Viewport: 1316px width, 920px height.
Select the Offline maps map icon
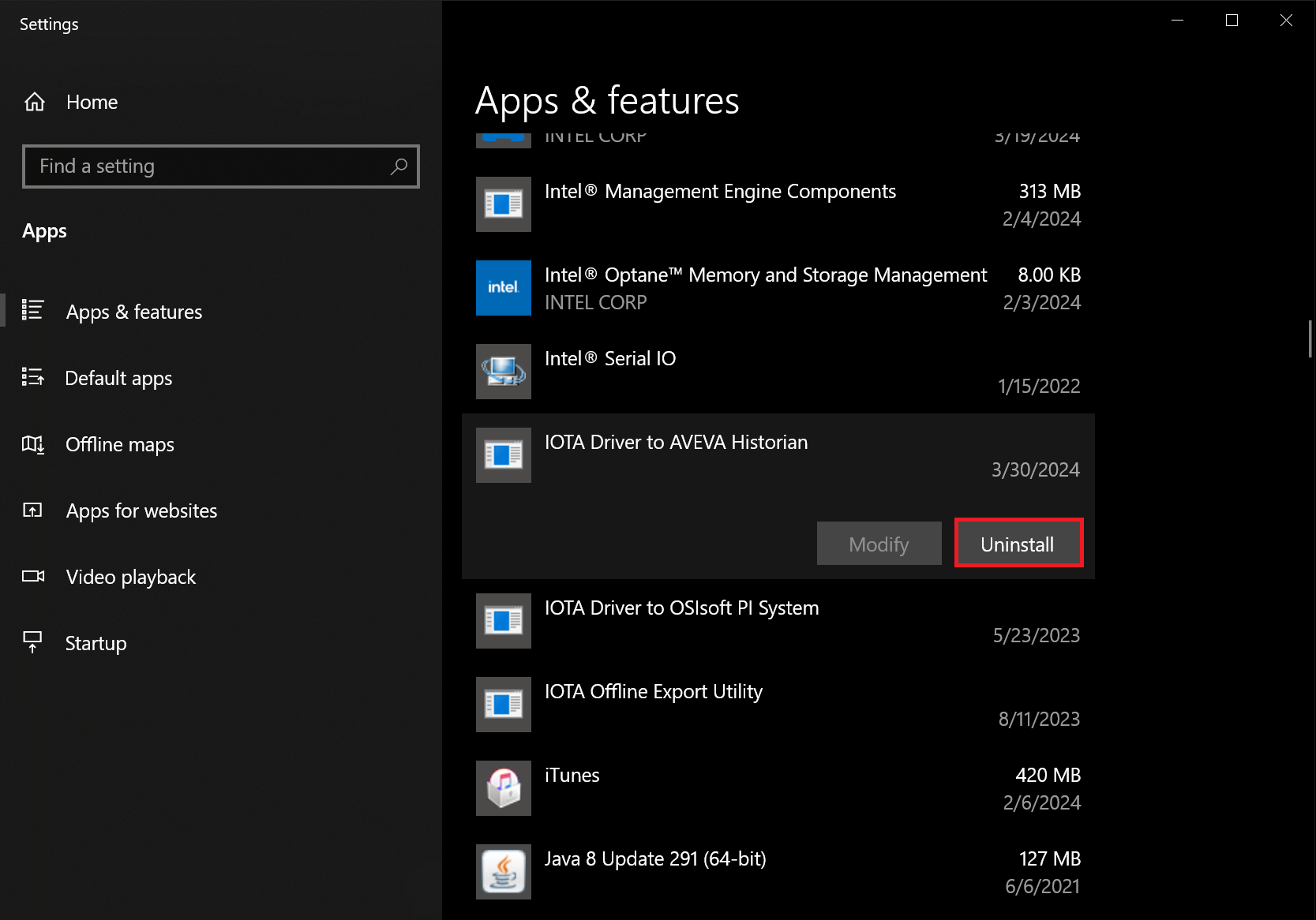pyautogui.click(x=32, y=444)
